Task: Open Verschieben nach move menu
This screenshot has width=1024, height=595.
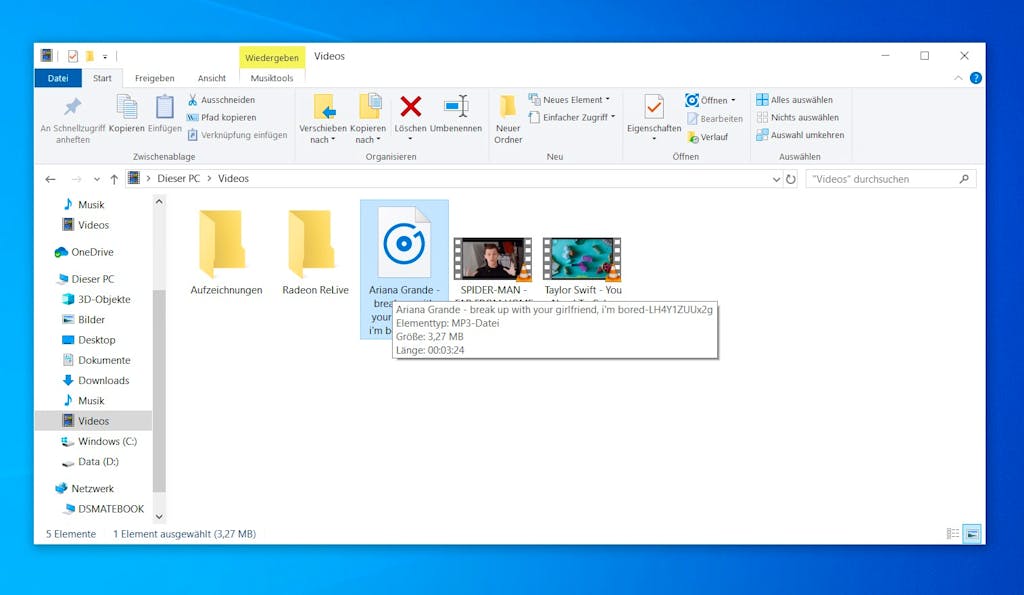Action: click(323, 120)
